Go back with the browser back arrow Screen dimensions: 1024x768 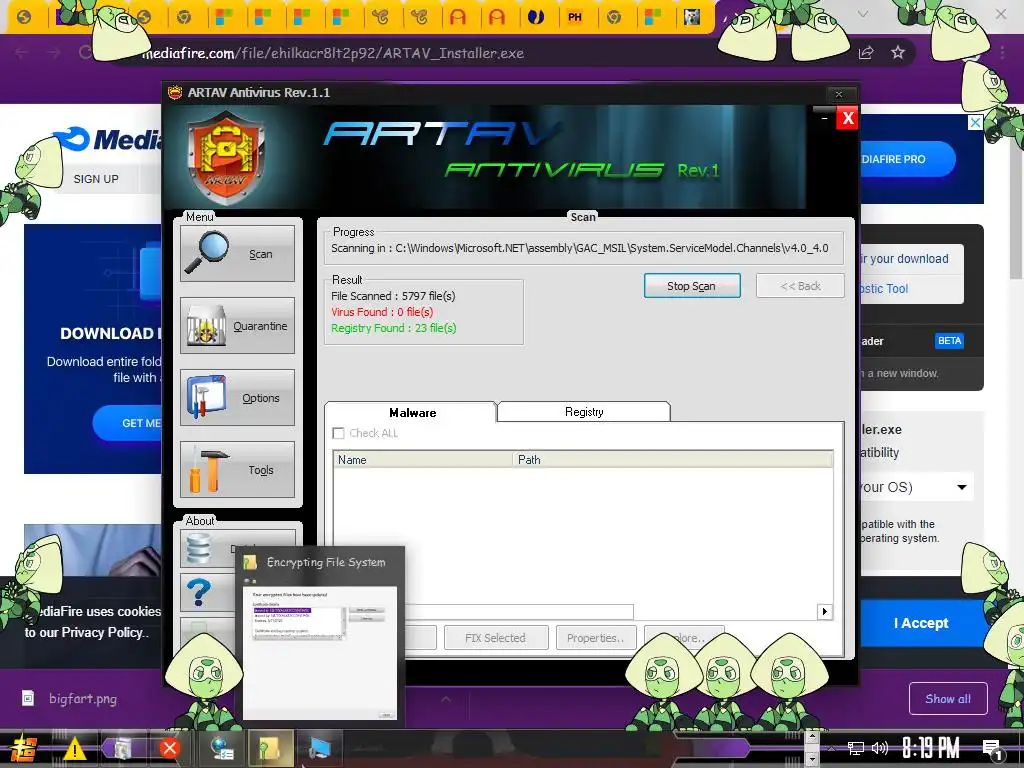tap(22, 53)
